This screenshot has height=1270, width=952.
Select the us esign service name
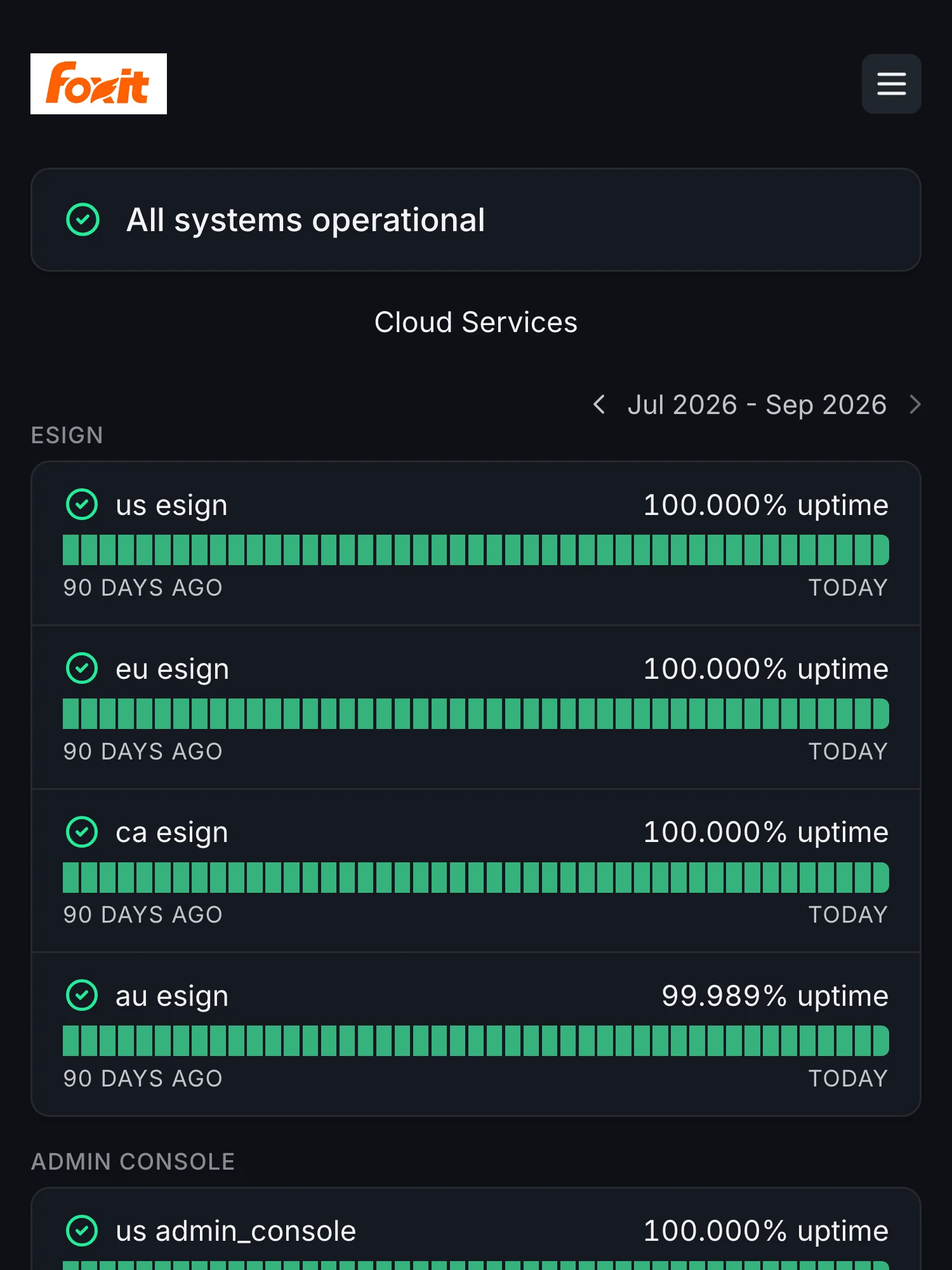click(x=171, y=505)
